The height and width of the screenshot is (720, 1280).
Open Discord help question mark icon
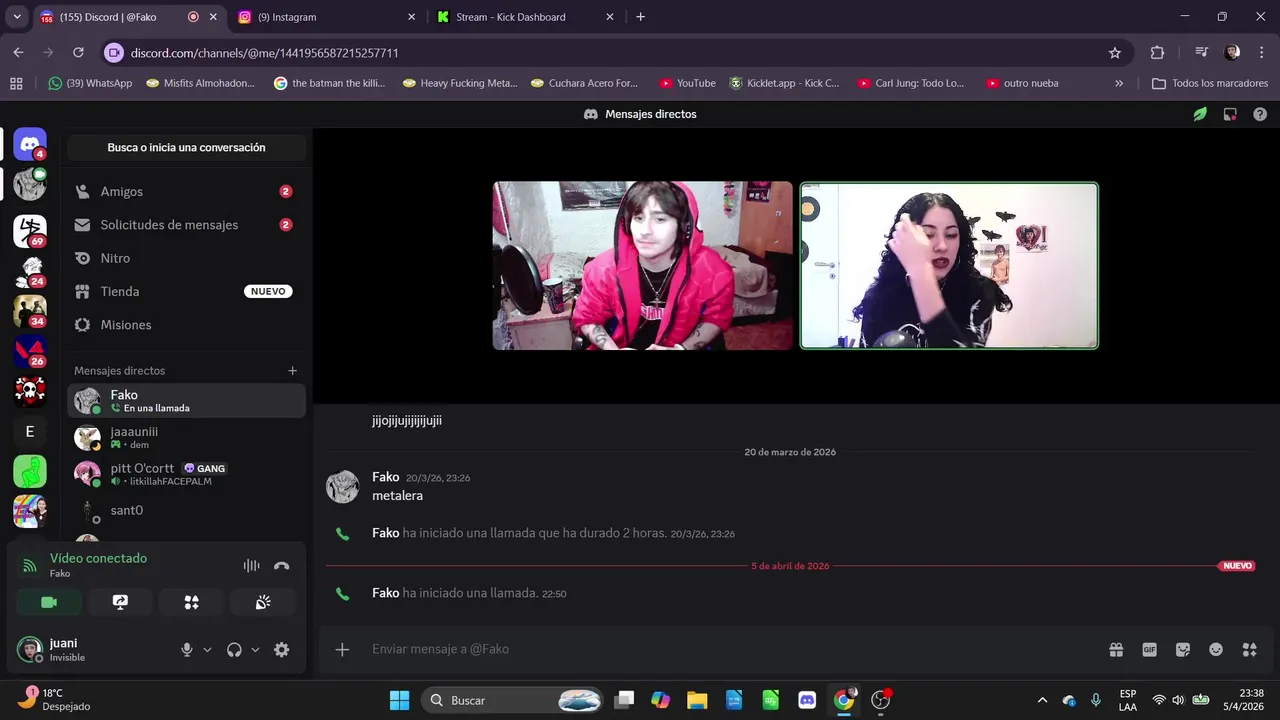tap(1260, 114)
